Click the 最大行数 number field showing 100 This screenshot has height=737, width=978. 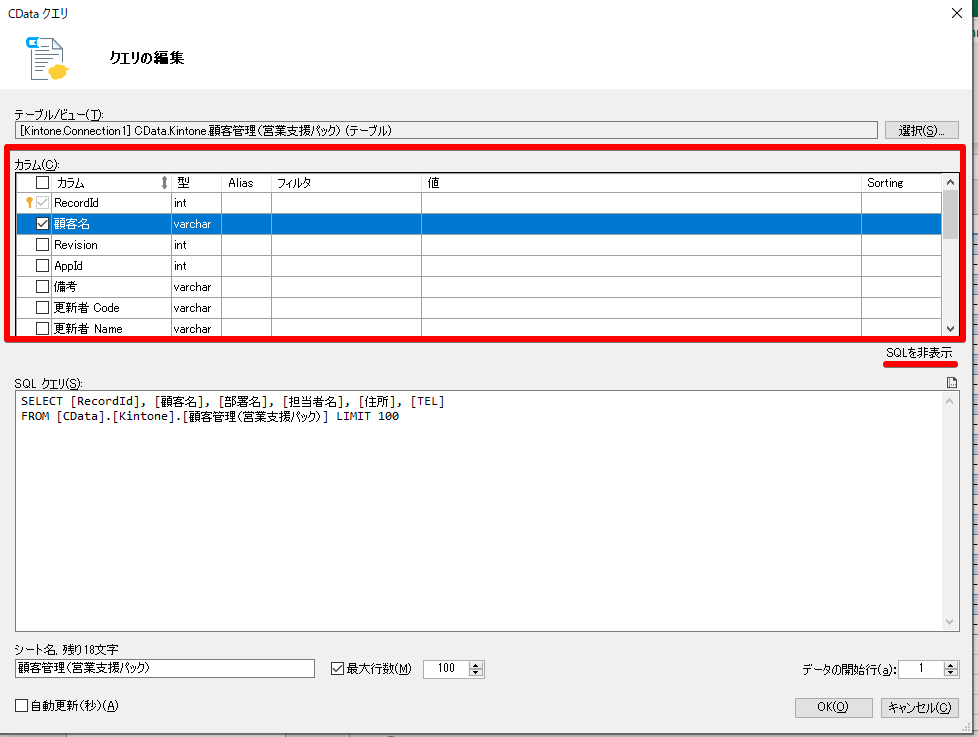[446, 668]
